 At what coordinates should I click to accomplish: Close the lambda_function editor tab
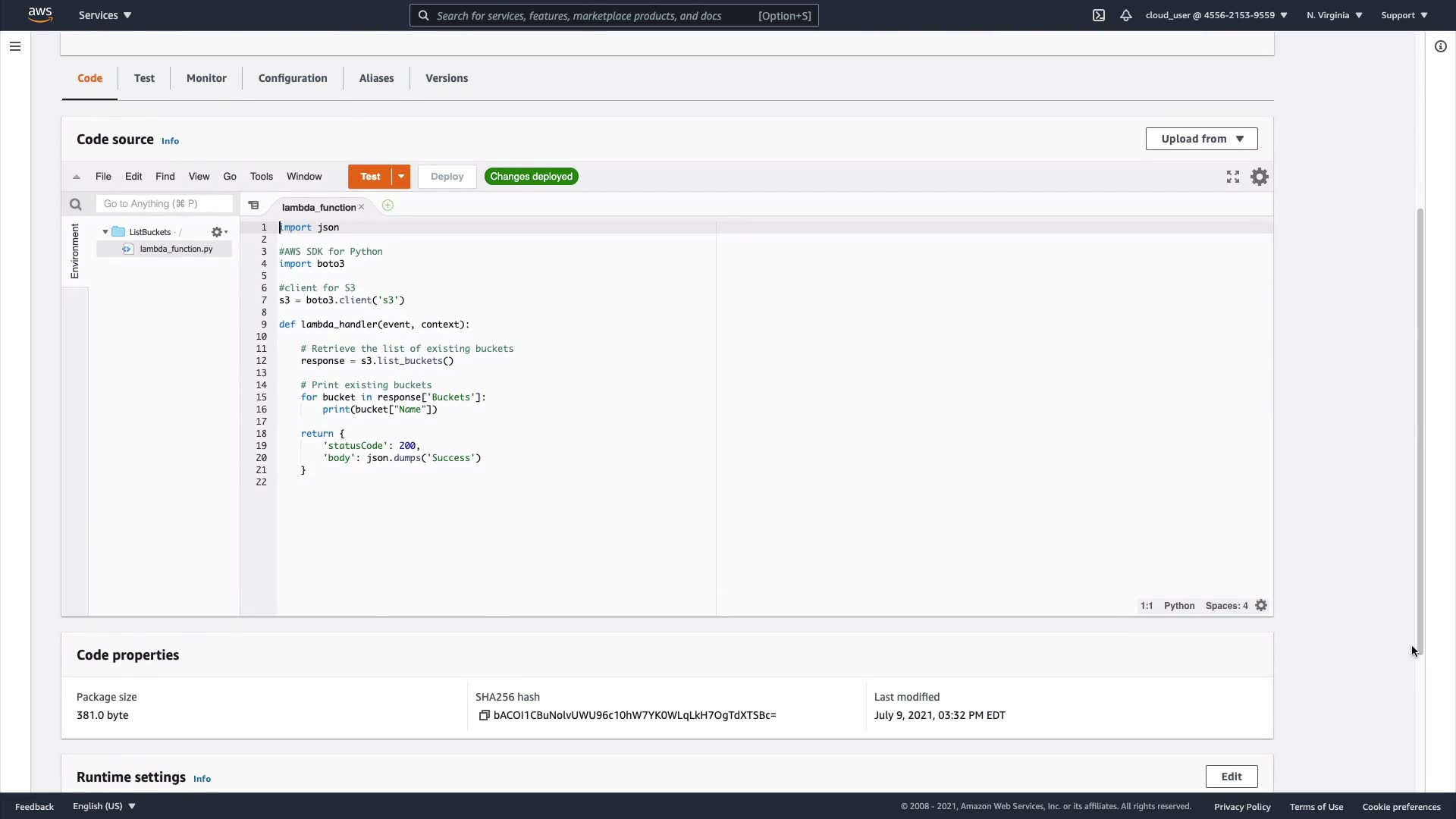click(x=362, y=207)
